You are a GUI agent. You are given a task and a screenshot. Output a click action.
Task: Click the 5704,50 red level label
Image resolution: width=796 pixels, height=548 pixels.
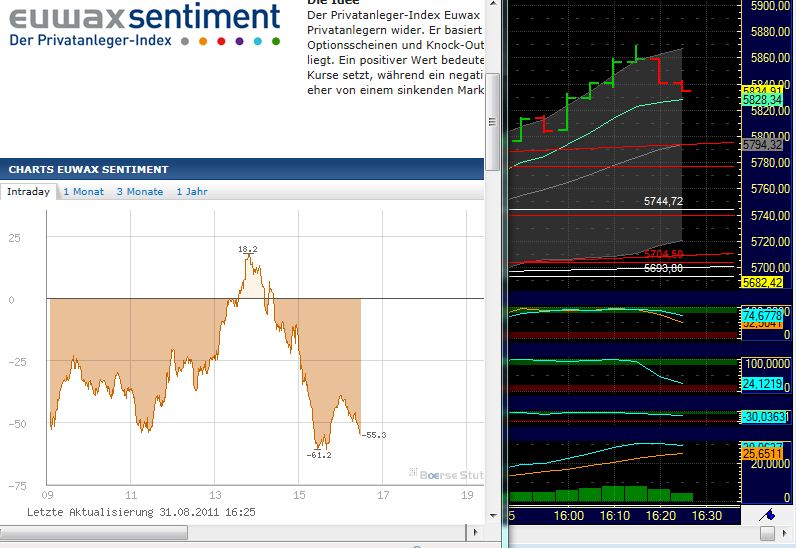pos(664,253)
